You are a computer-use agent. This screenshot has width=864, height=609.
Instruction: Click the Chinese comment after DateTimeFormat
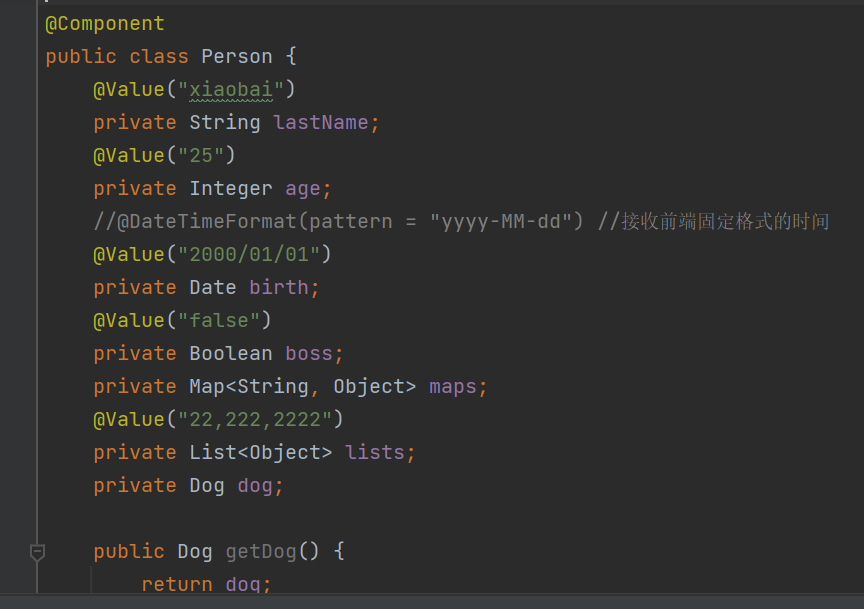pyautogui.click(x=714, y=222)
